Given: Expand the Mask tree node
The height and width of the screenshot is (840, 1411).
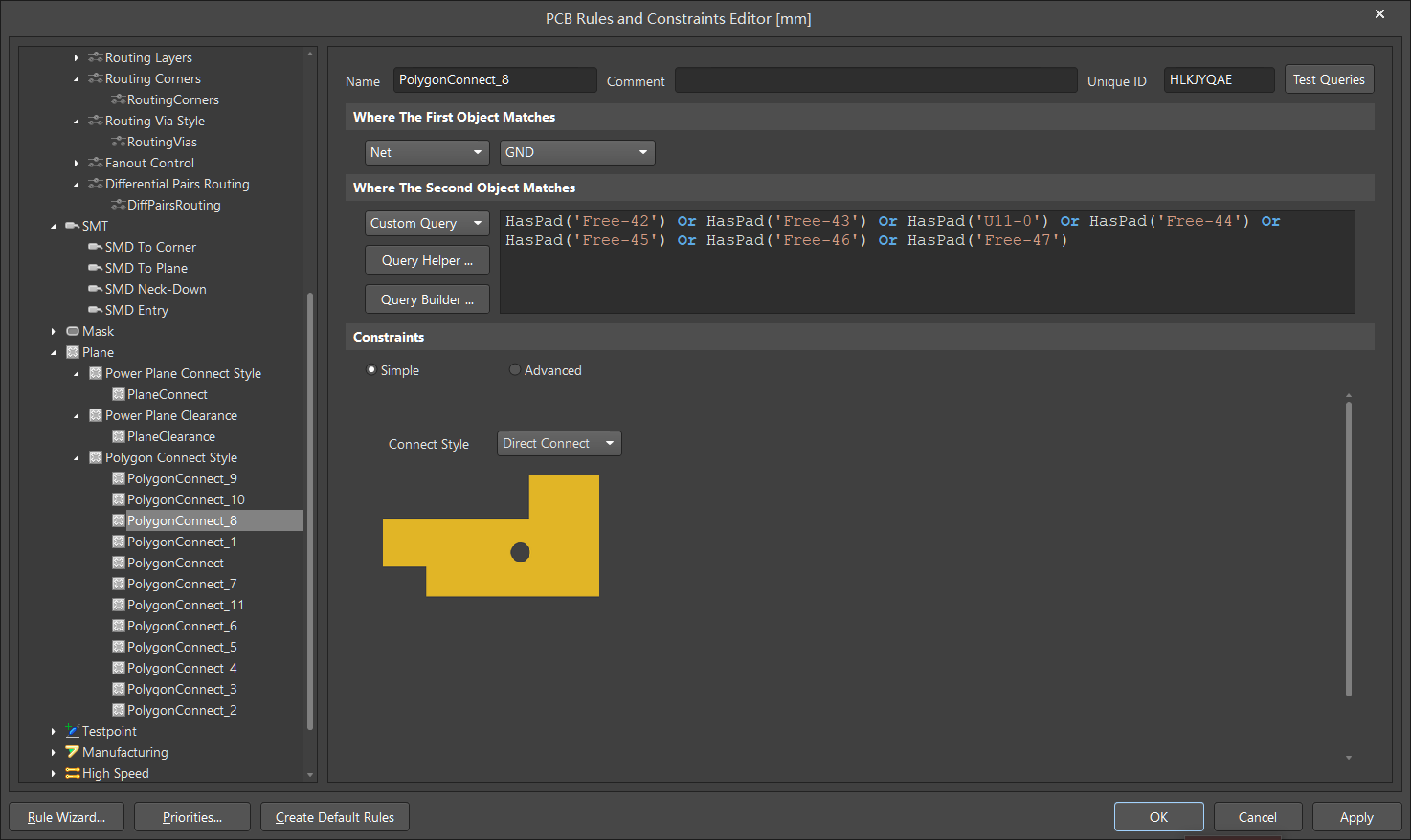Looking at the screenshot, I should coord(54,331).
